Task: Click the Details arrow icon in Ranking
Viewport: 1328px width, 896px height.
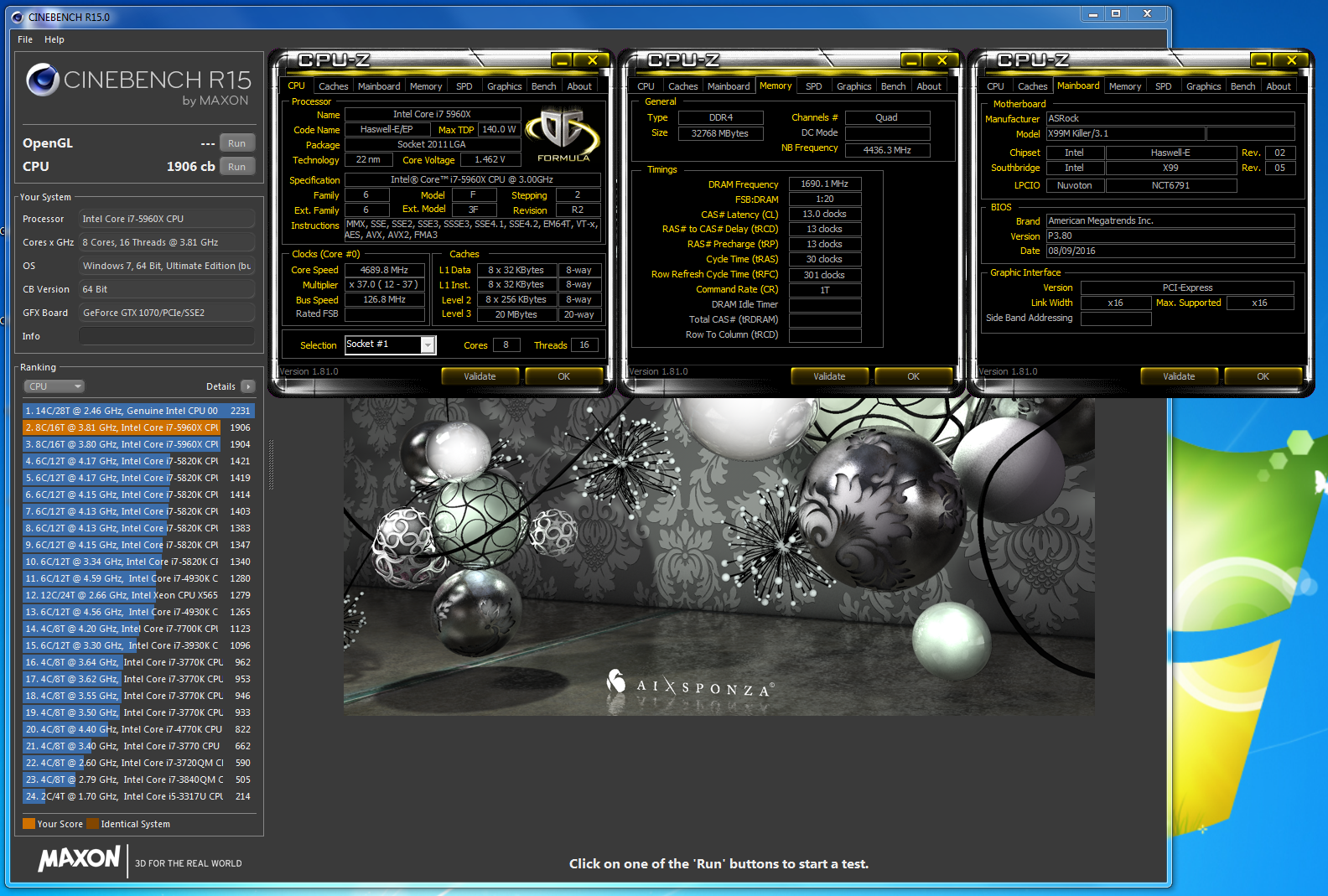Action: 248,386
